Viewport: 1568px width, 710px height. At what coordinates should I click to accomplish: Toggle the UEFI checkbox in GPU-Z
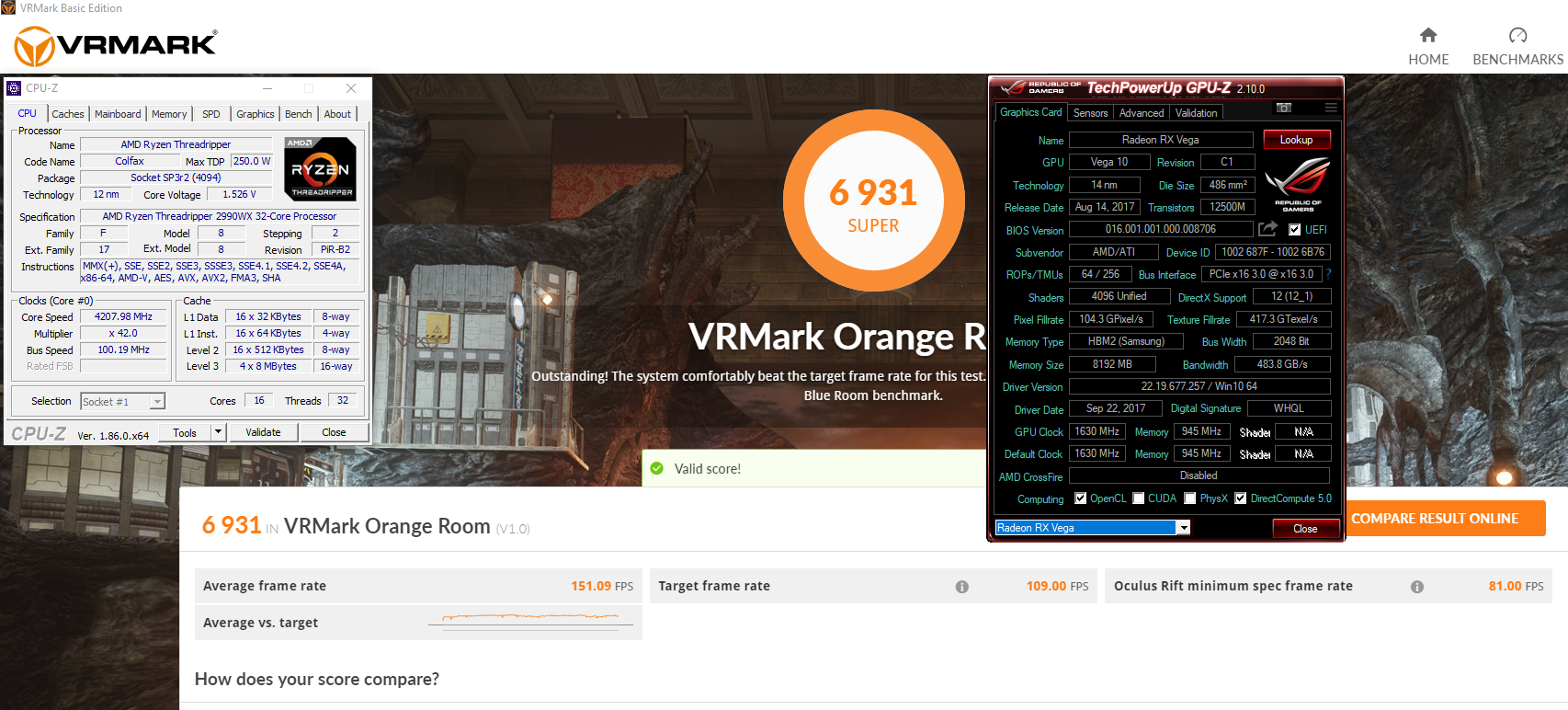click(x=1295, y=230)
